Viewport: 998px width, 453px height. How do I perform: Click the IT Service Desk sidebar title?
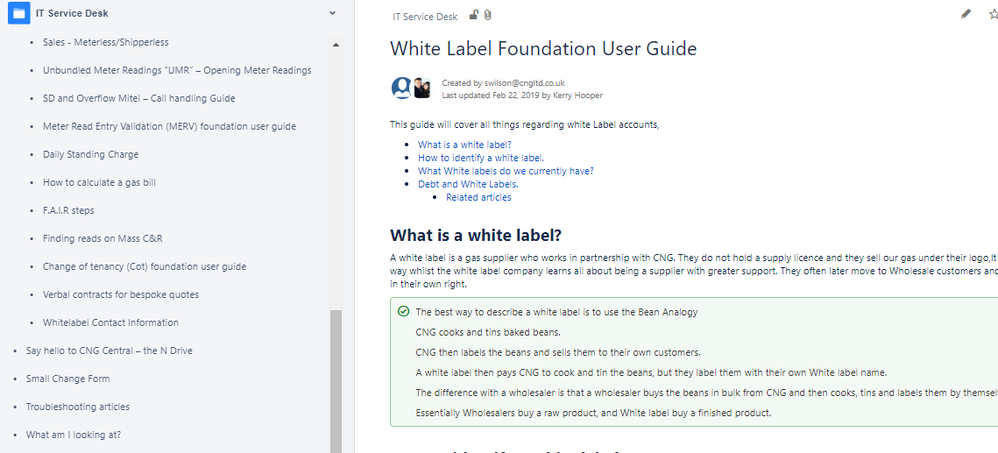(x=72, y=13)
